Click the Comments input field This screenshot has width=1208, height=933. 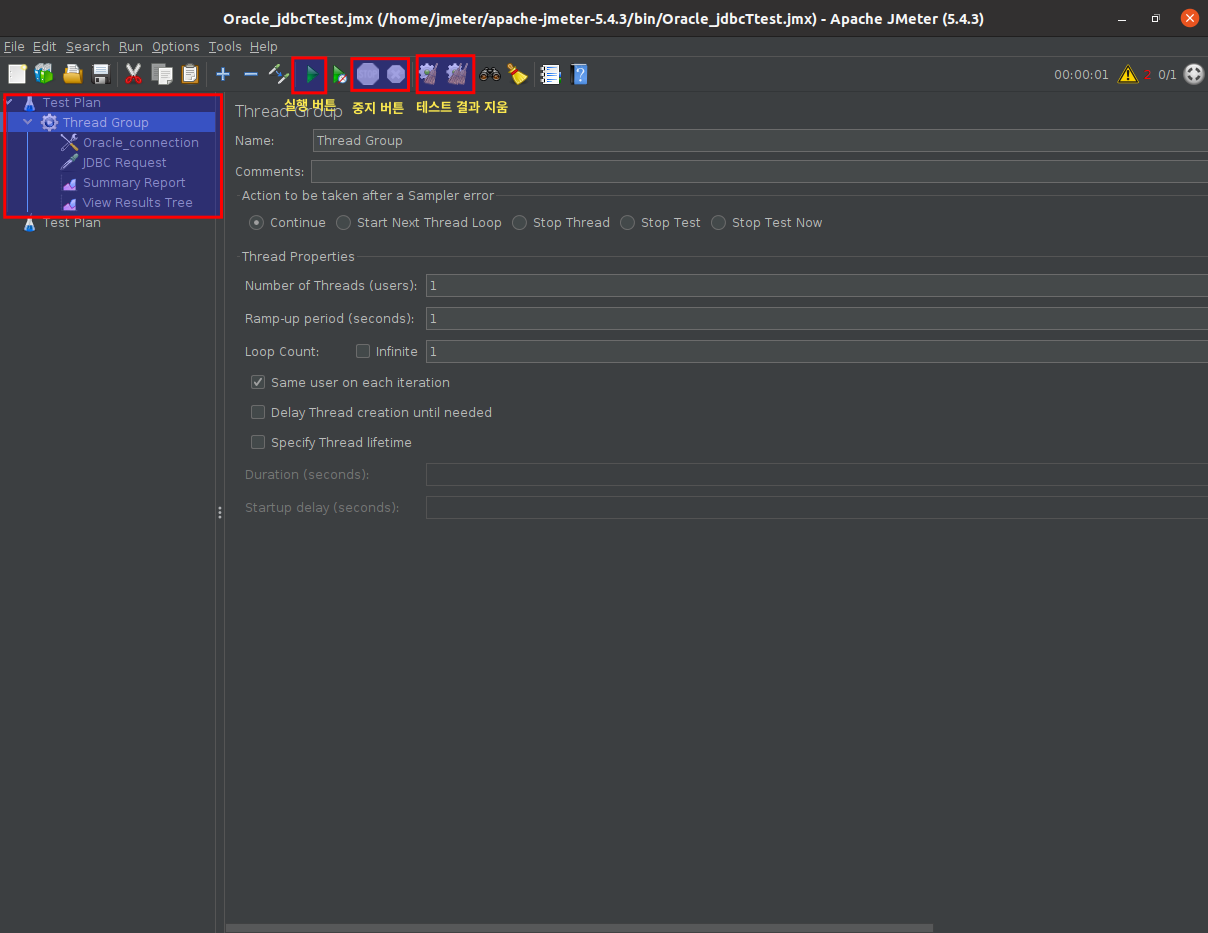759,171
